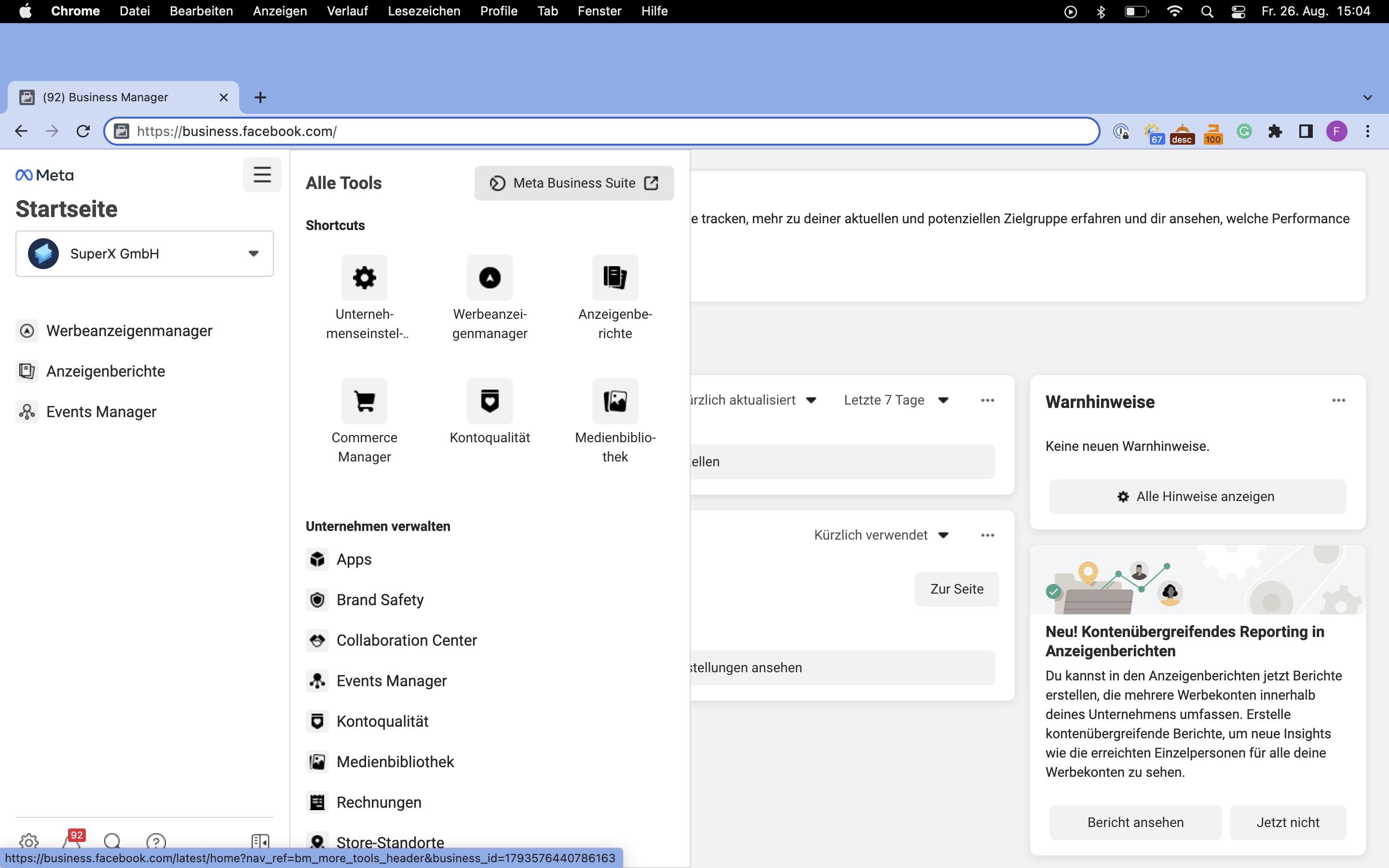Open Rechnungen in the tools list
Image resolution: width=1389 pixels, height=868 pixels.
pos(363,802)
